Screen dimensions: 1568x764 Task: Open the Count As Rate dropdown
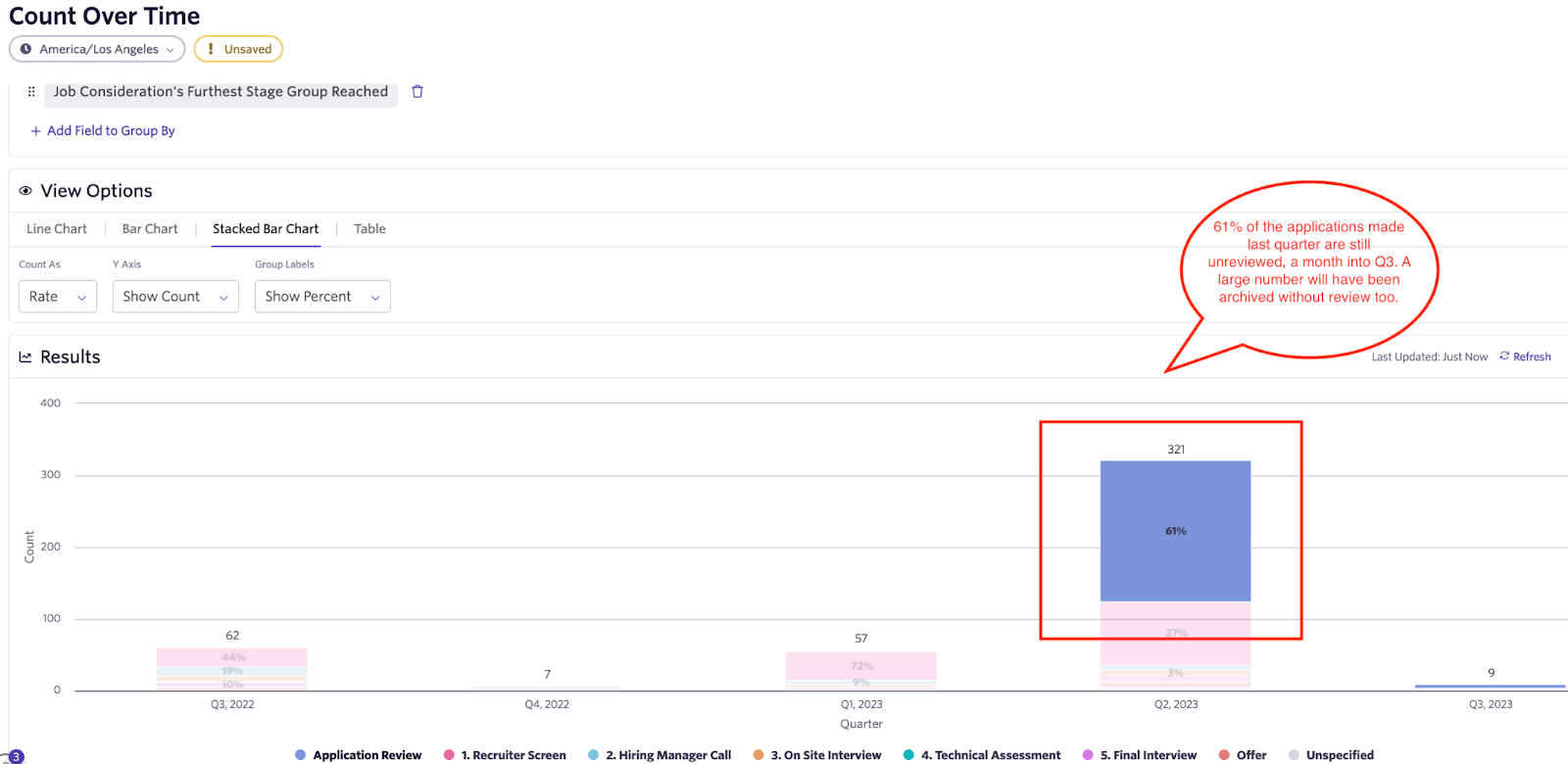58,297
